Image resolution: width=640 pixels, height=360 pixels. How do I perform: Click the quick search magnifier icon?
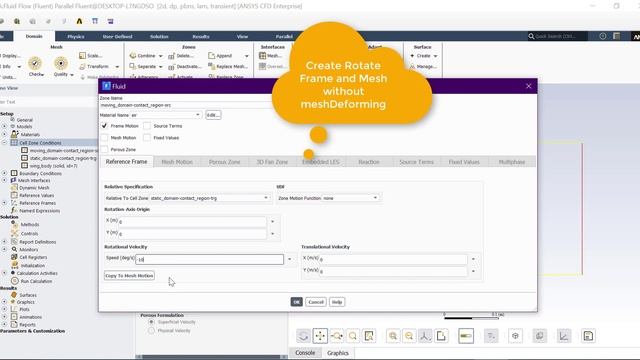(x=531, y=36)
